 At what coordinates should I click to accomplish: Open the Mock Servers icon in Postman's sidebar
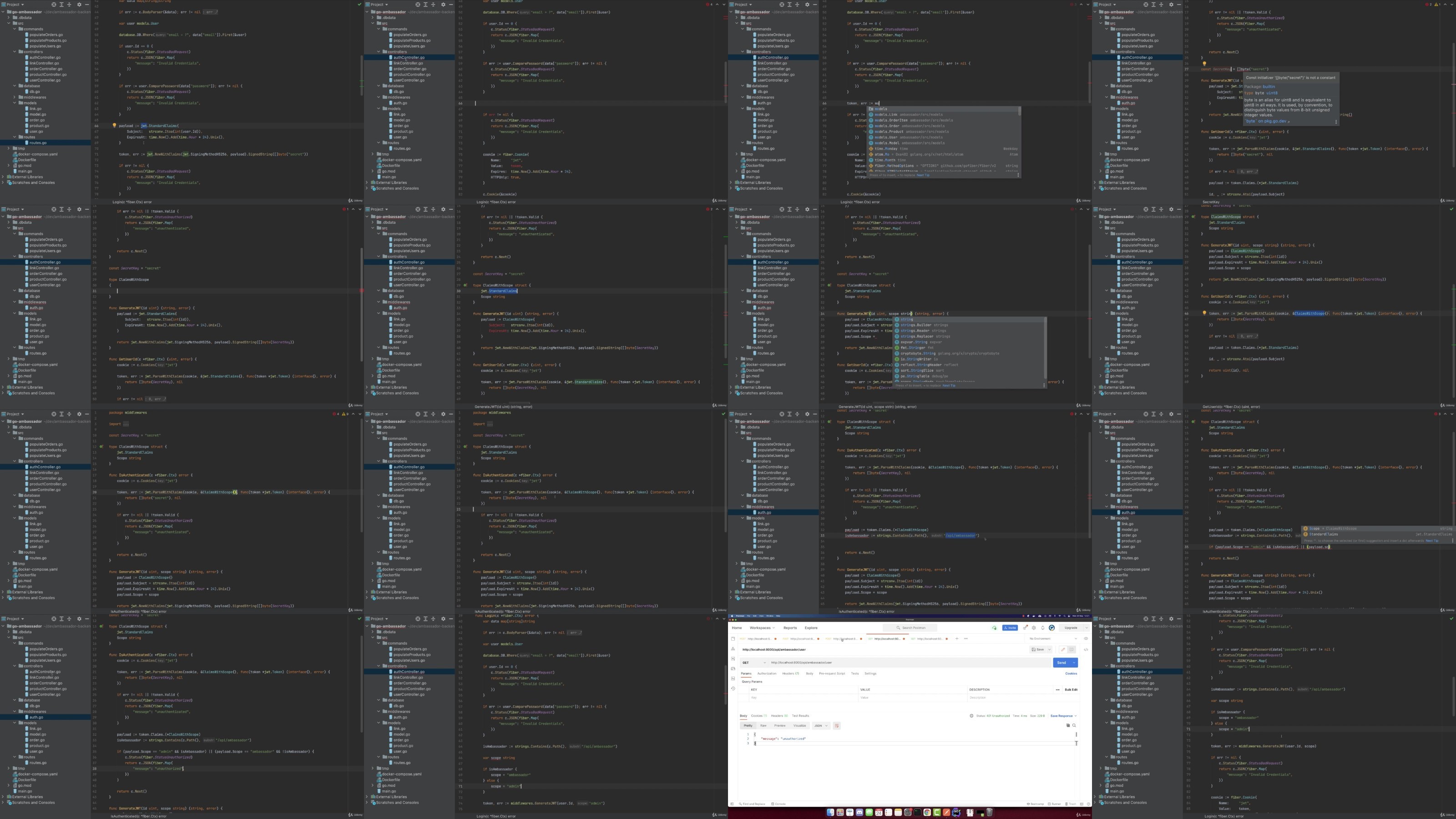point(733,669)
